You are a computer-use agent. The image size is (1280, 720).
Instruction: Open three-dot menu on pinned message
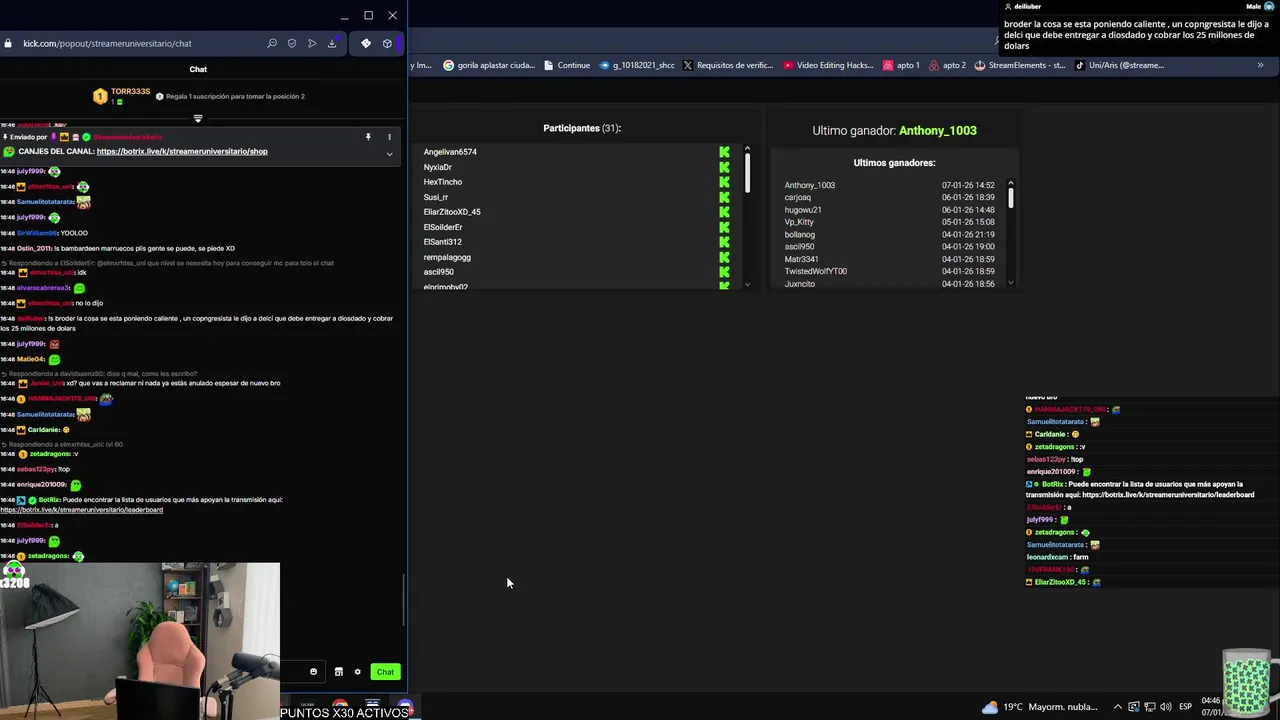click(389, 137)
